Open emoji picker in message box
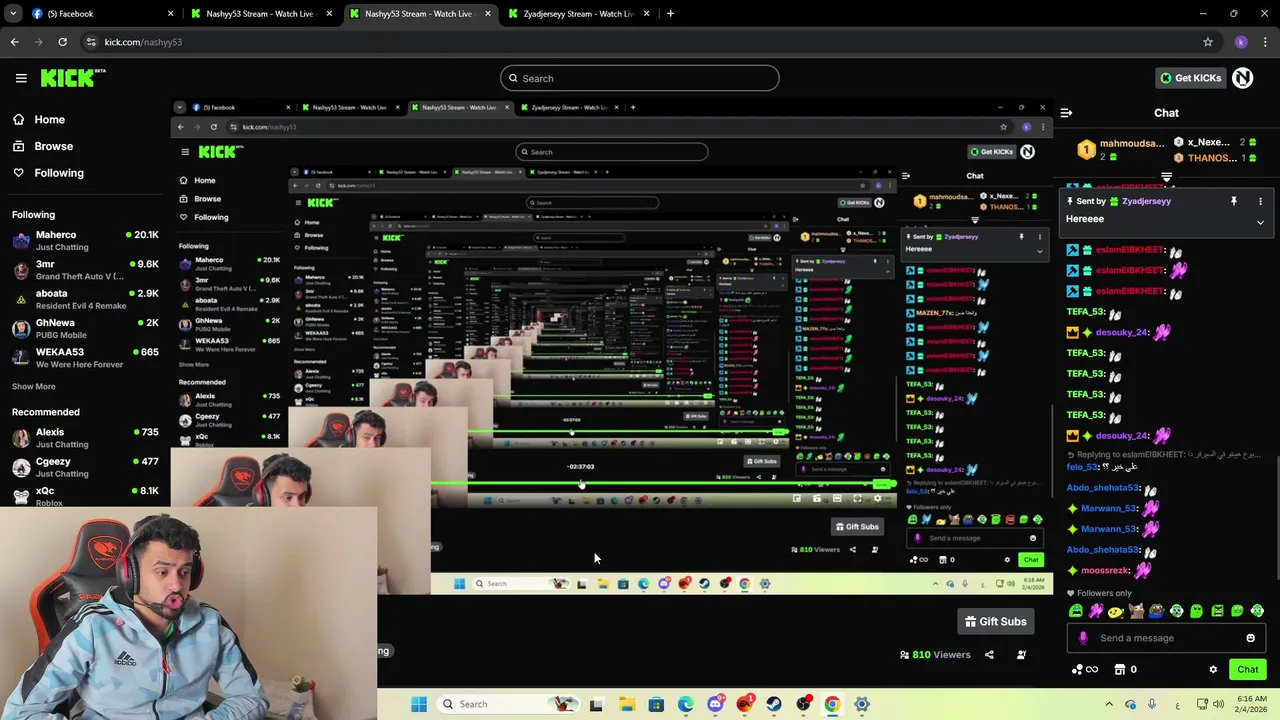The height and width of the screenshot is (720, 1280). (1250, 638)
